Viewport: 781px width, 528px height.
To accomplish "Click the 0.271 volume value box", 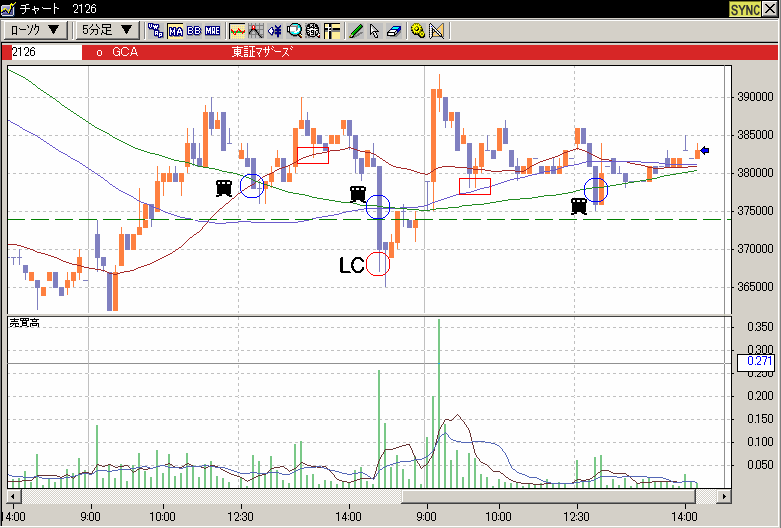I will click(x=756, y=361).
